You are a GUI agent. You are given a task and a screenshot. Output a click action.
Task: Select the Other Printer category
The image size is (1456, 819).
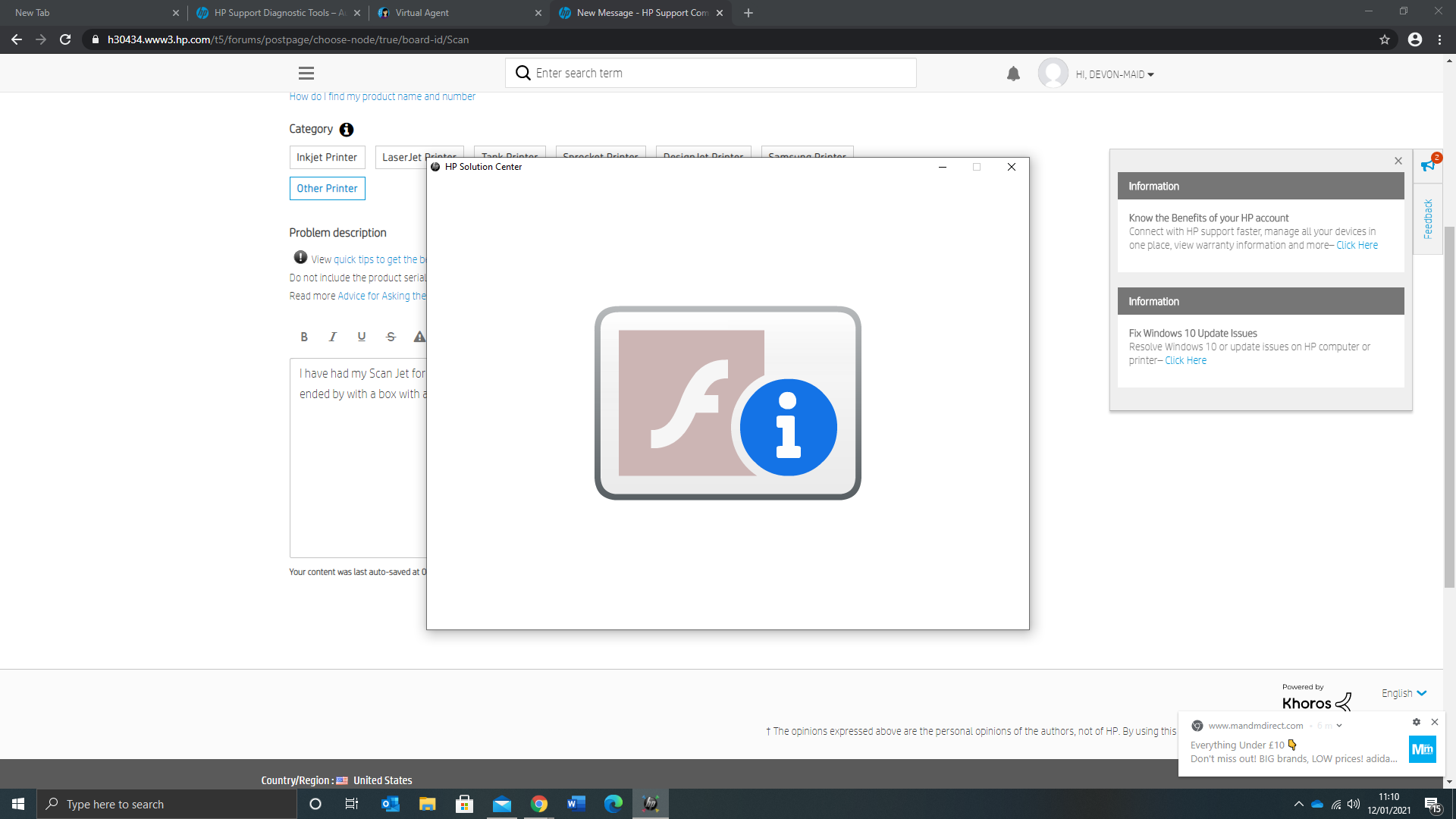pos(327,188)
